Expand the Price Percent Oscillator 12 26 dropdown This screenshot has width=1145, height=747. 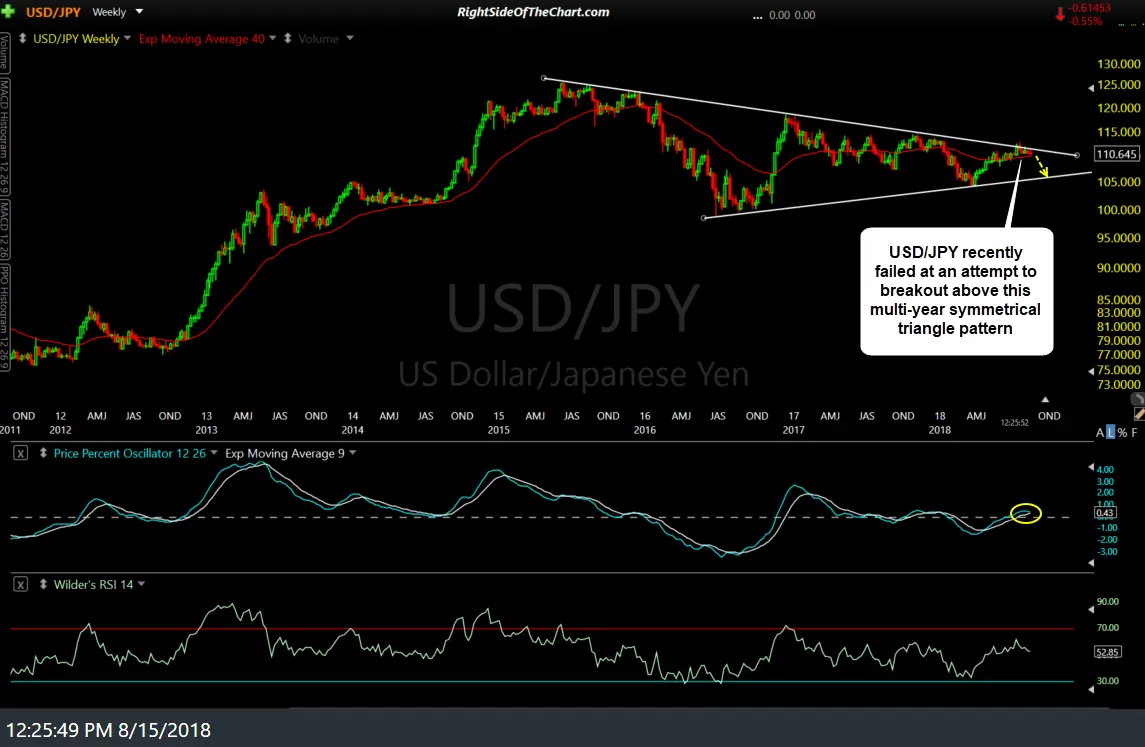tap(214, 453)
